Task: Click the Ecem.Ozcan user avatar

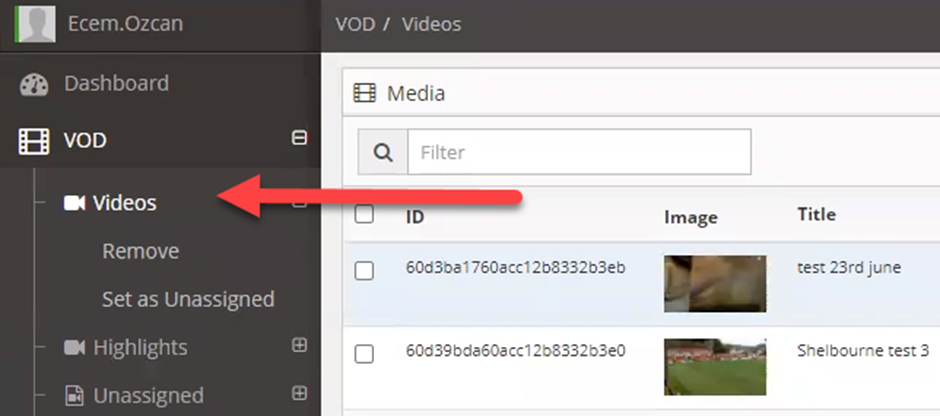Action: (x=35, y=24)
